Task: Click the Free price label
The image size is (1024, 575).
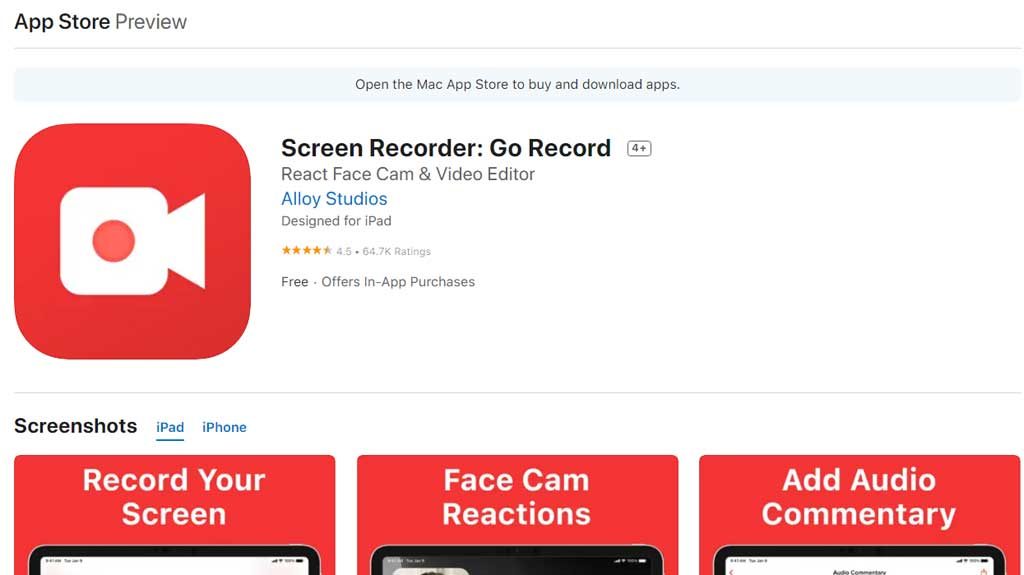Action: click(294, 282)
